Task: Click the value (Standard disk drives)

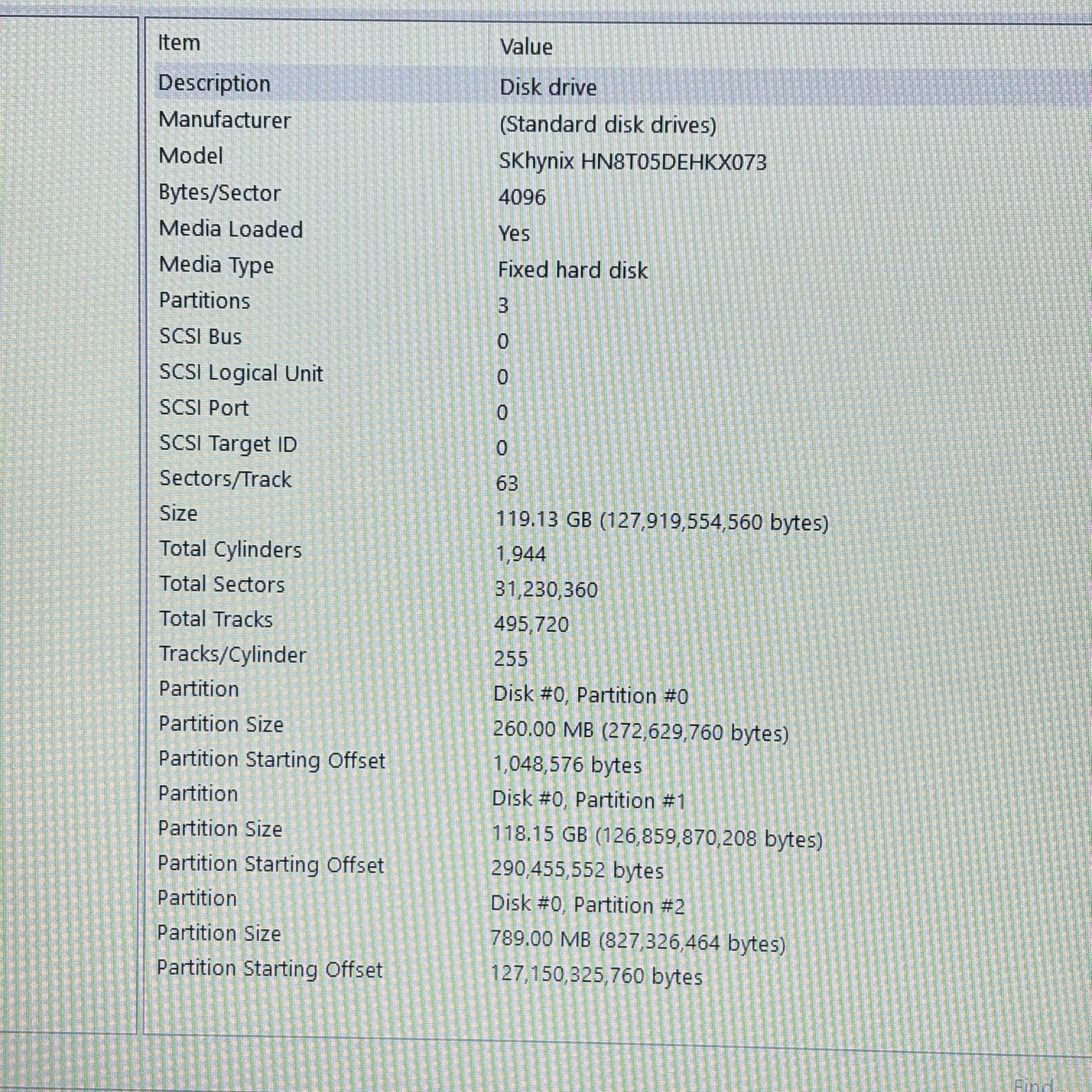Action: [x=607, y=125]
